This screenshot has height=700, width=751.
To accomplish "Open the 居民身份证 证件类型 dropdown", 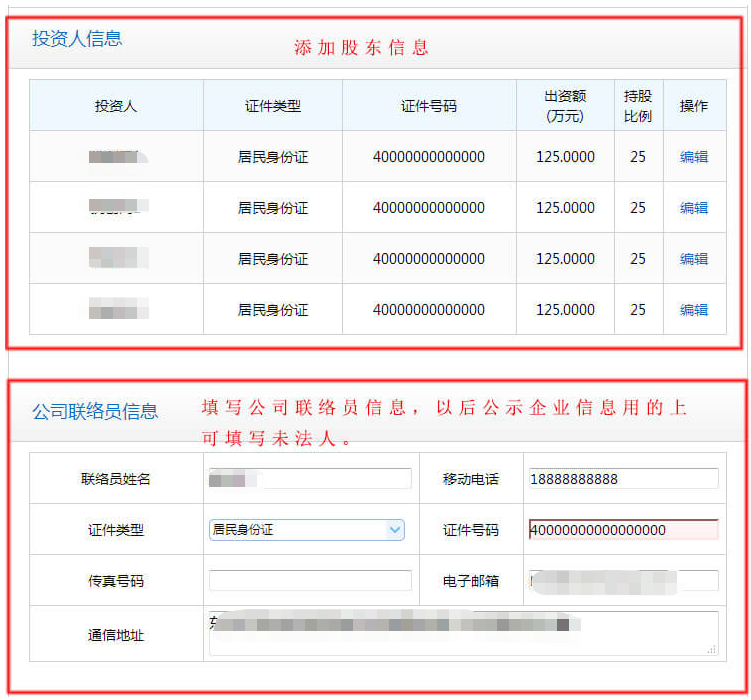I will 306,530.
